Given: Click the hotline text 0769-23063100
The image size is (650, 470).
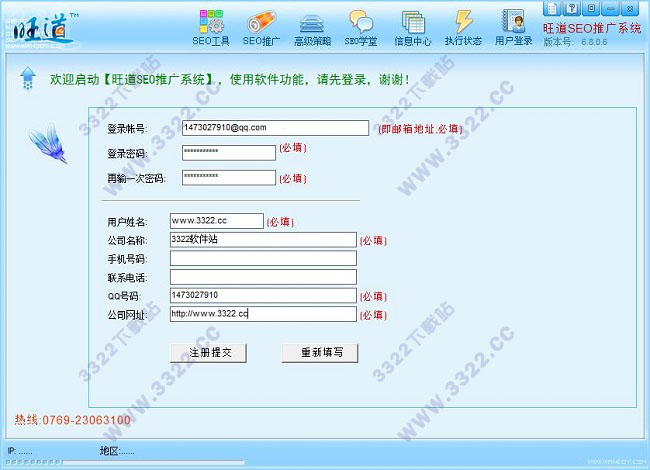Looking at the screenshot, I should [x=86, y=420].
